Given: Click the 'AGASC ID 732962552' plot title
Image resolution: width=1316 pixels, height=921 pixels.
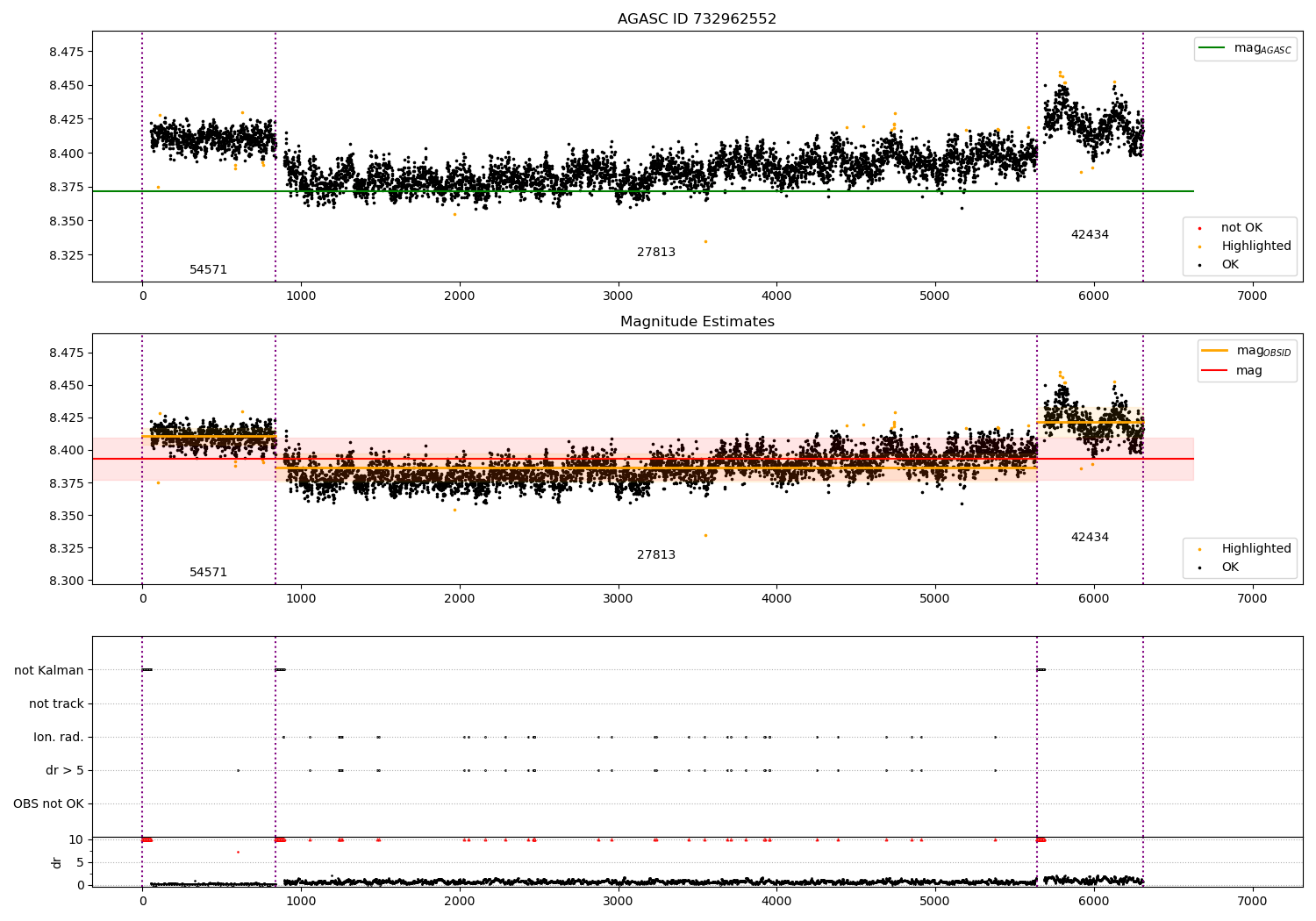Looking at the screenshot, I should (x=697, y=19).
